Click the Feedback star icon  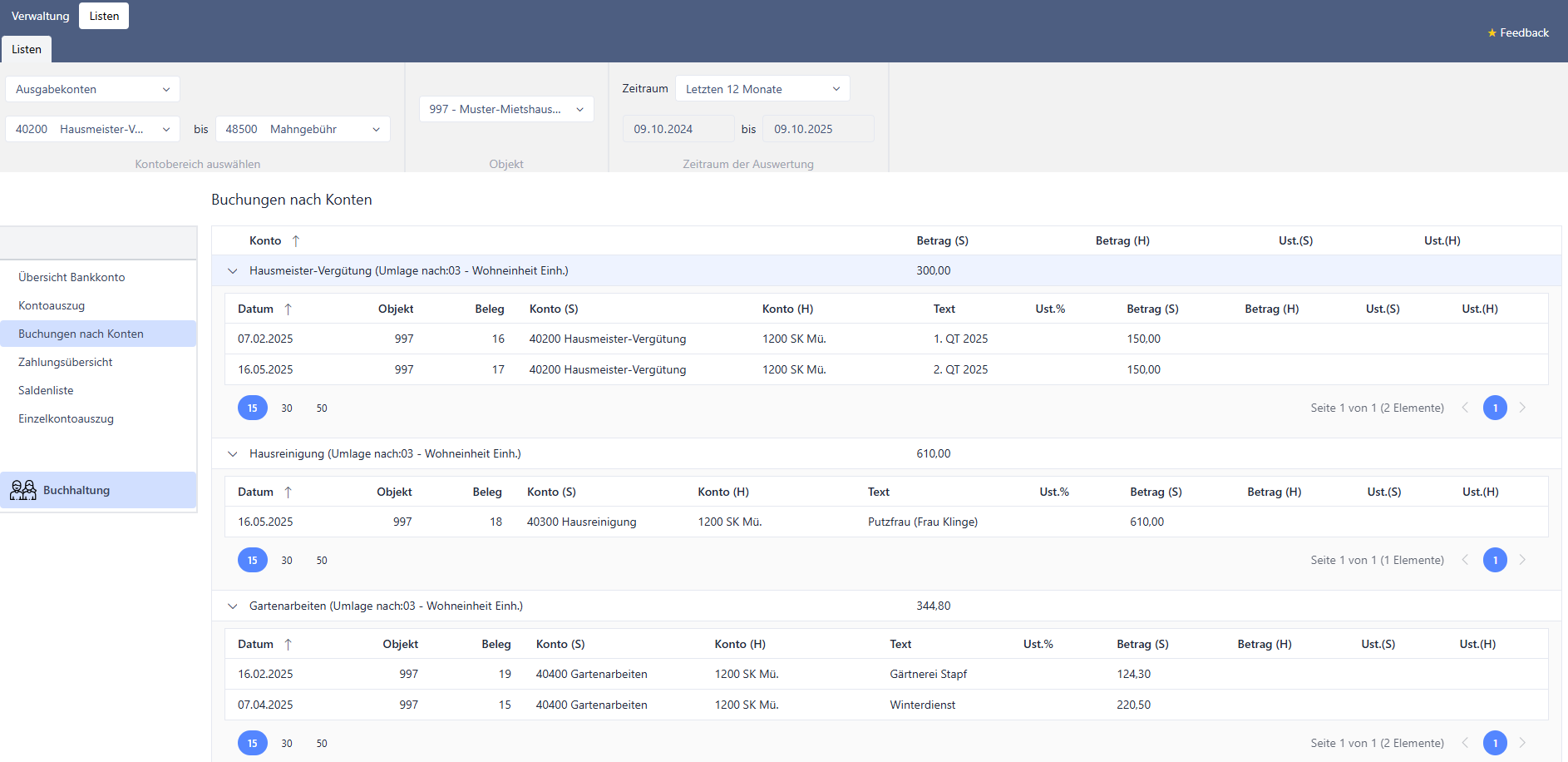(x=1492, y=33)
